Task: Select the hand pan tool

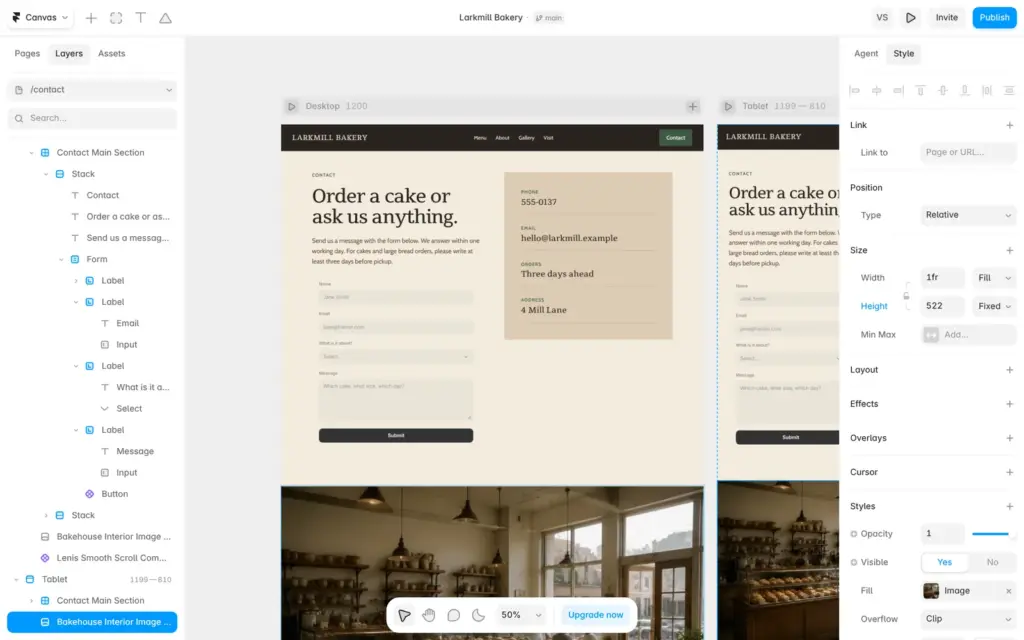Action: 428,615
